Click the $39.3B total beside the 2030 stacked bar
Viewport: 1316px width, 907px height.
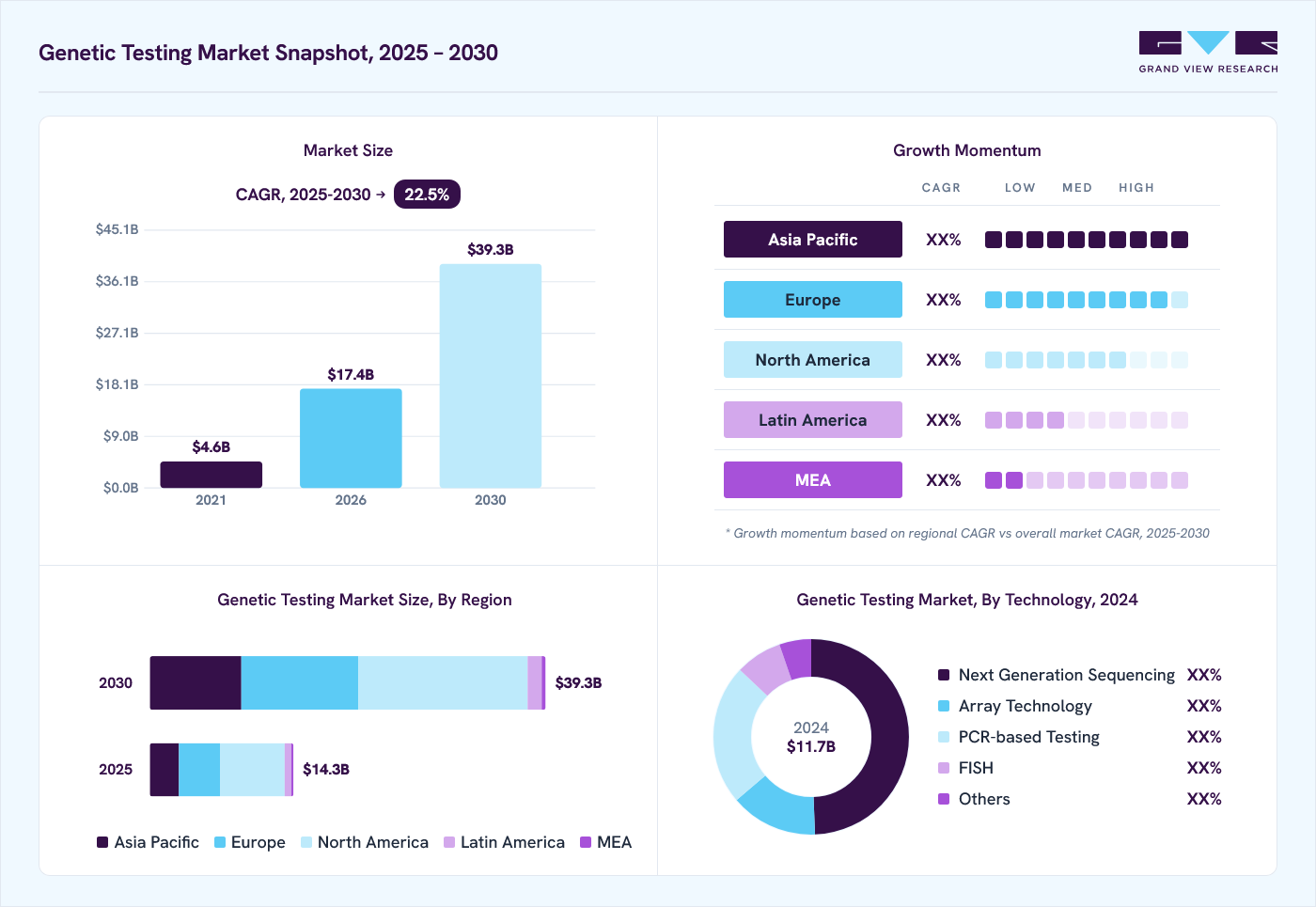coord(578,682)
